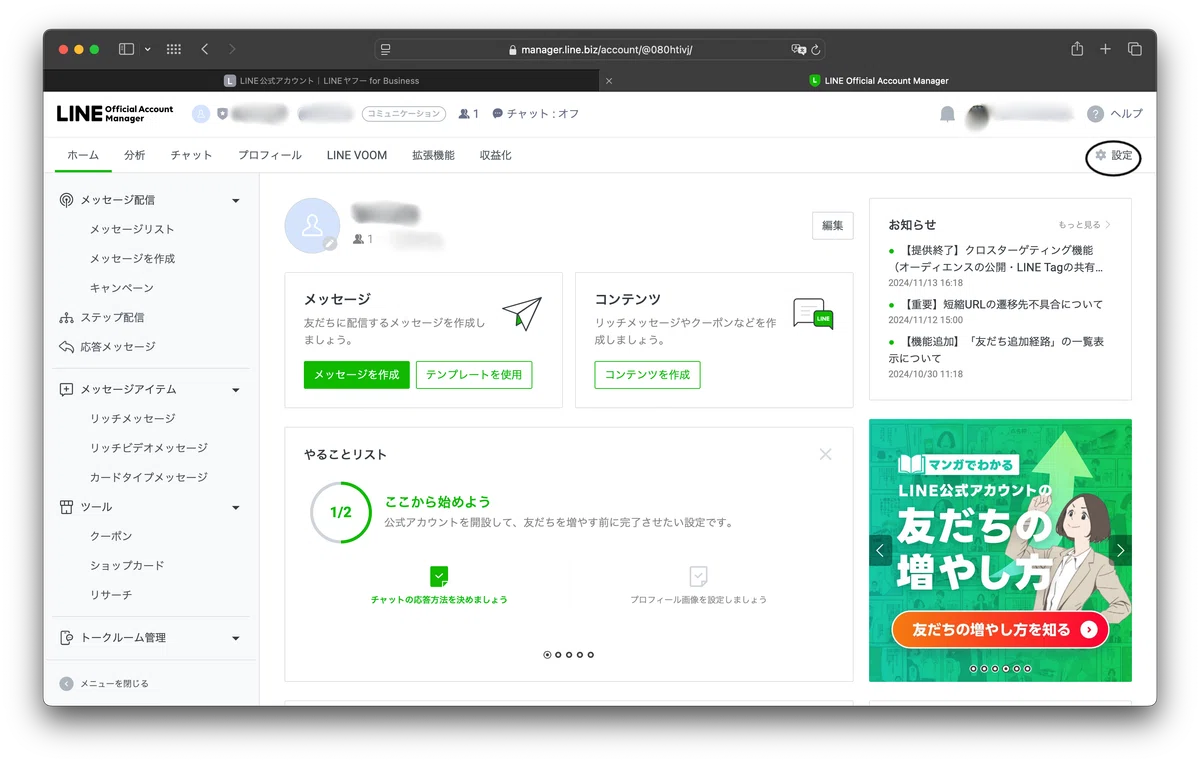Viewport: 1200px width, 763px height.
Task: Open the プロフィール tab
Action: tap(270, 155)
